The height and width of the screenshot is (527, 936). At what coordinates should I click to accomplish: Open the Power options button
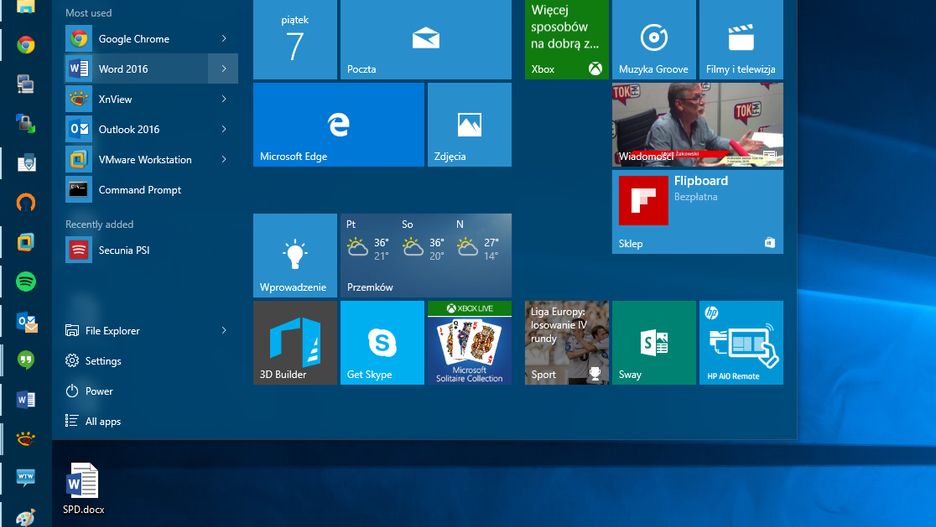click(x=98, y=392)
